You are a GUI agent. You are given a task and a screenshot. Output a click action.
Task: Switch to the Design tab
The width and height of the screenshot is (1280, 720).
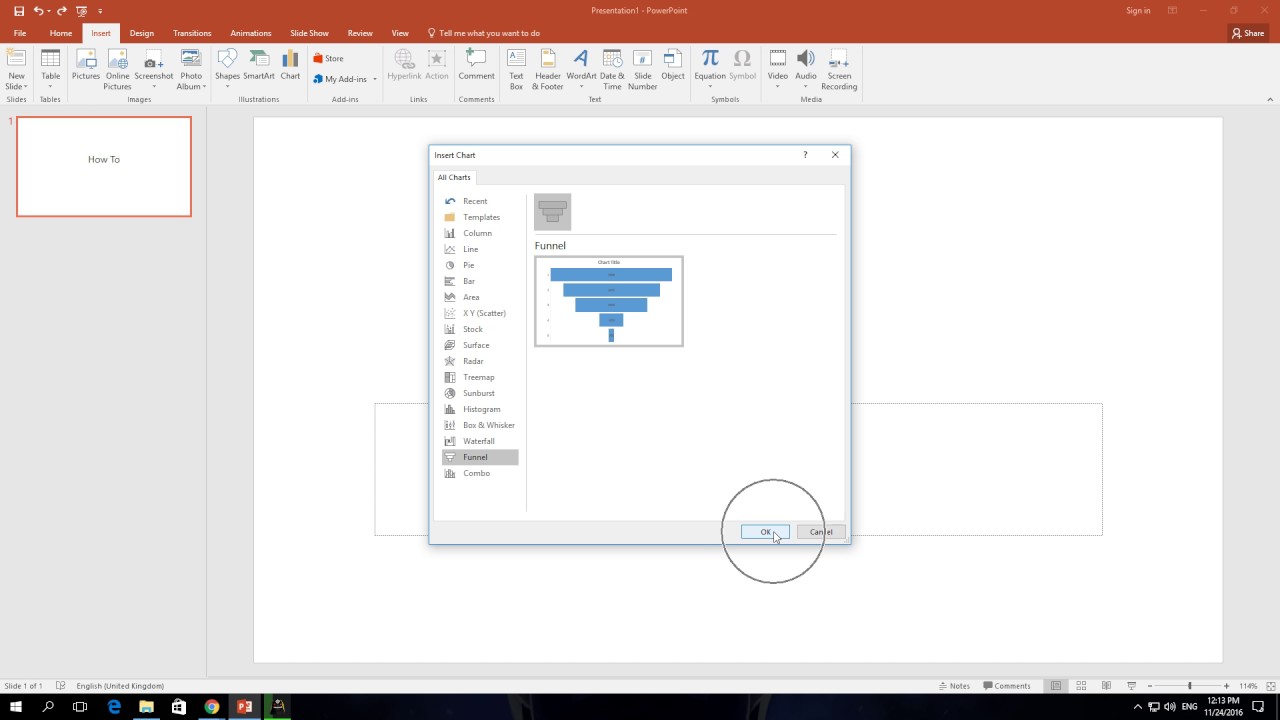[142, 33]
